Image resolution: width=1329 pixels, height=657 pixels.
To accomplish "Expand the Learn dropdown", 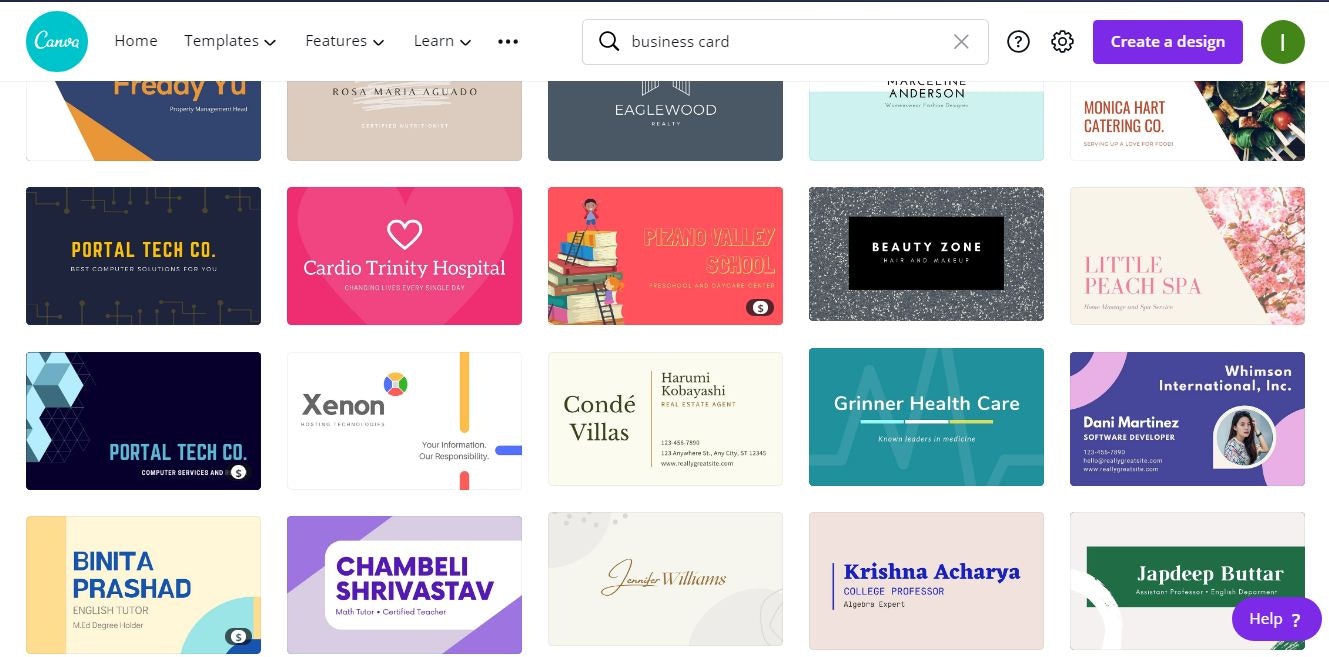I will click(x=442, y=41).
